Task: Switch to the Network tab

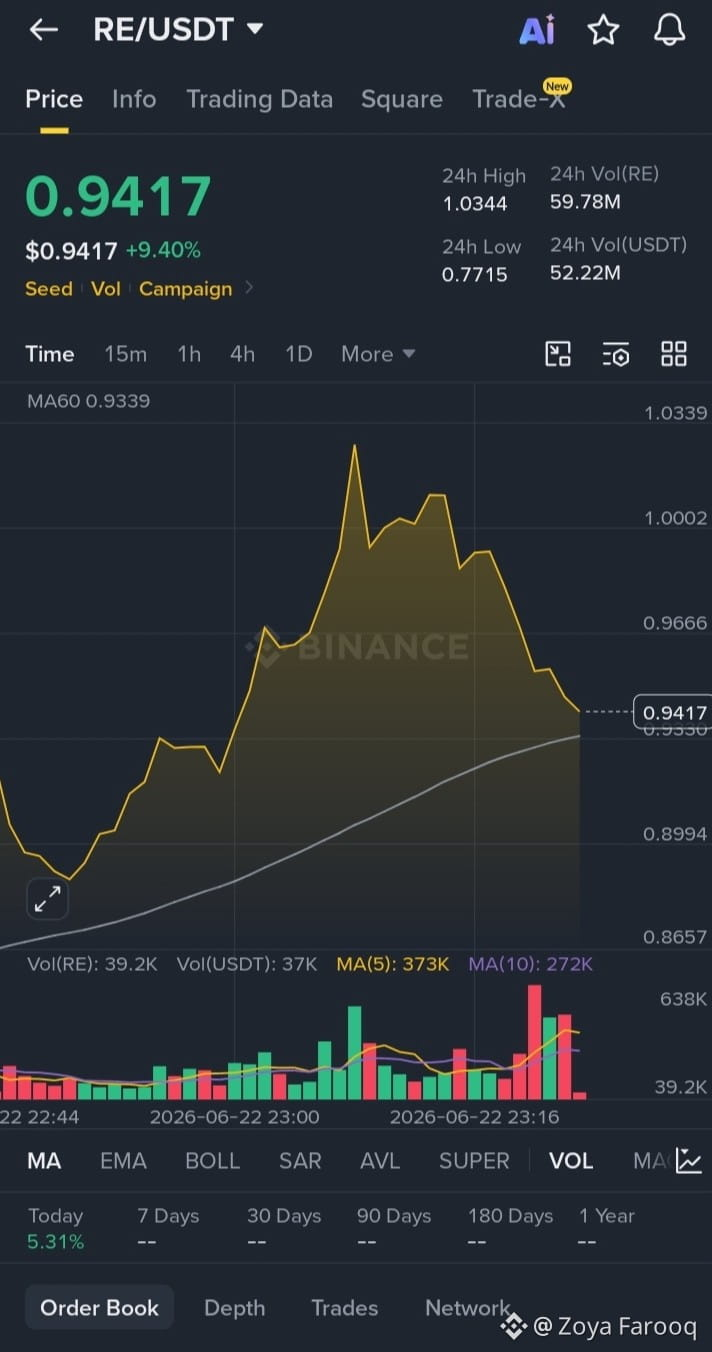Action: click(468, 1308)
